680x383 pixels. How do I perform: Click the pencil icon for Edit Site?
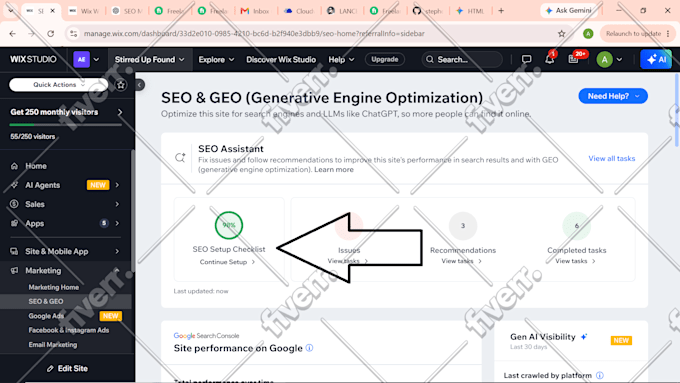50,368
